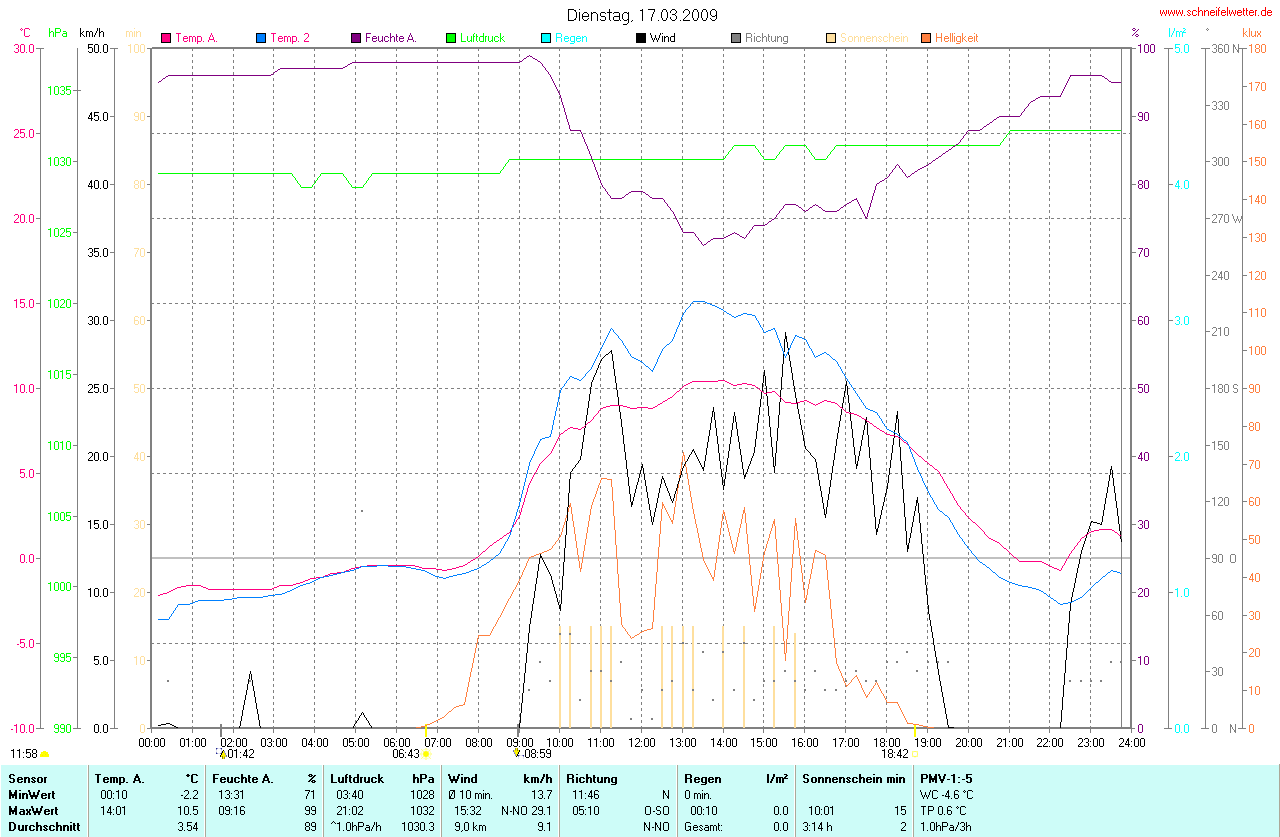The width and height of the screenshot is (1280, 837).
Task: Click the °C axis unit label
Action: coord(25,33)
